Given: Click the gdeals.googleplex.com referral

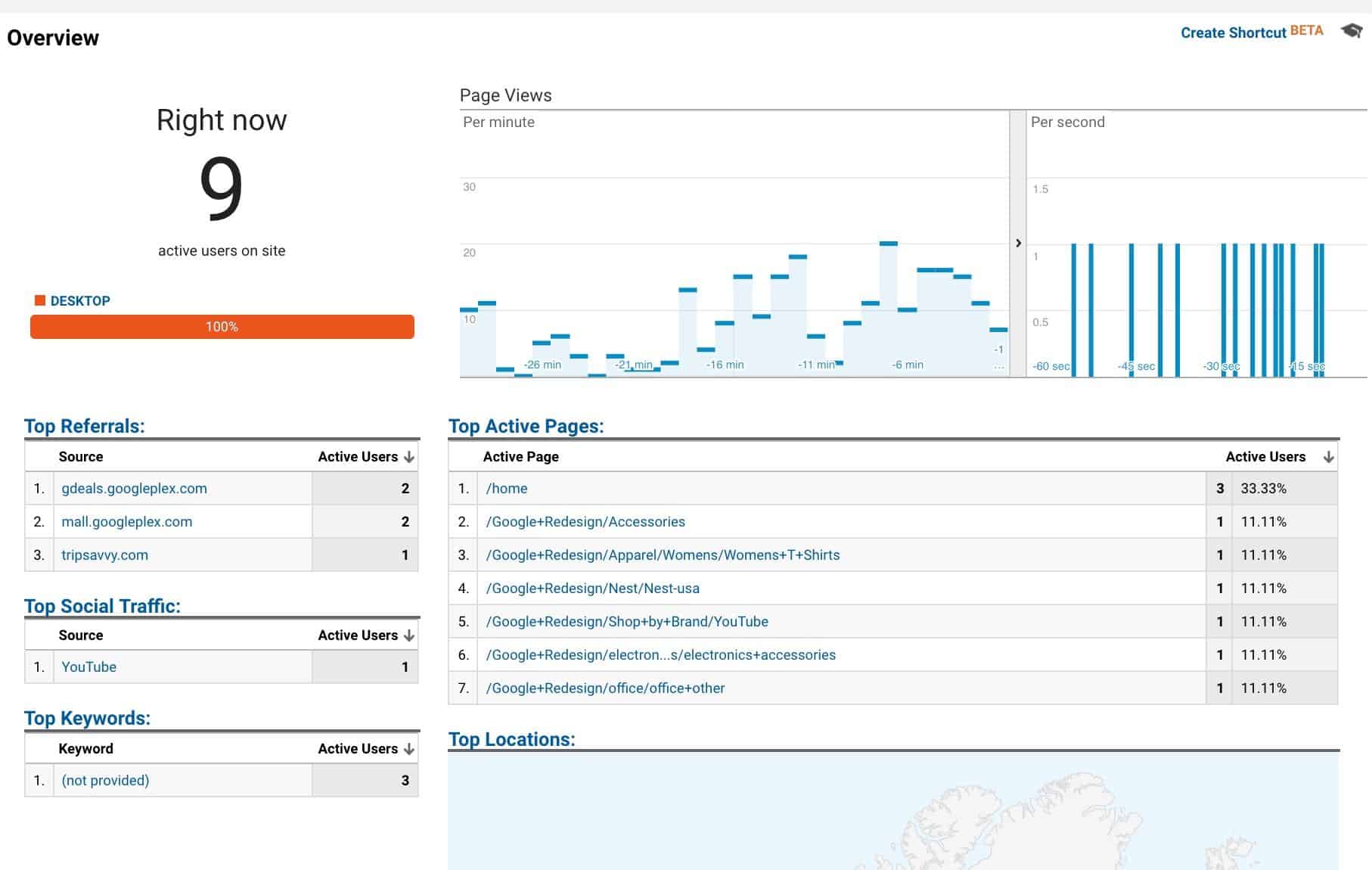Looking at the screenshot, I should [134, 489].
